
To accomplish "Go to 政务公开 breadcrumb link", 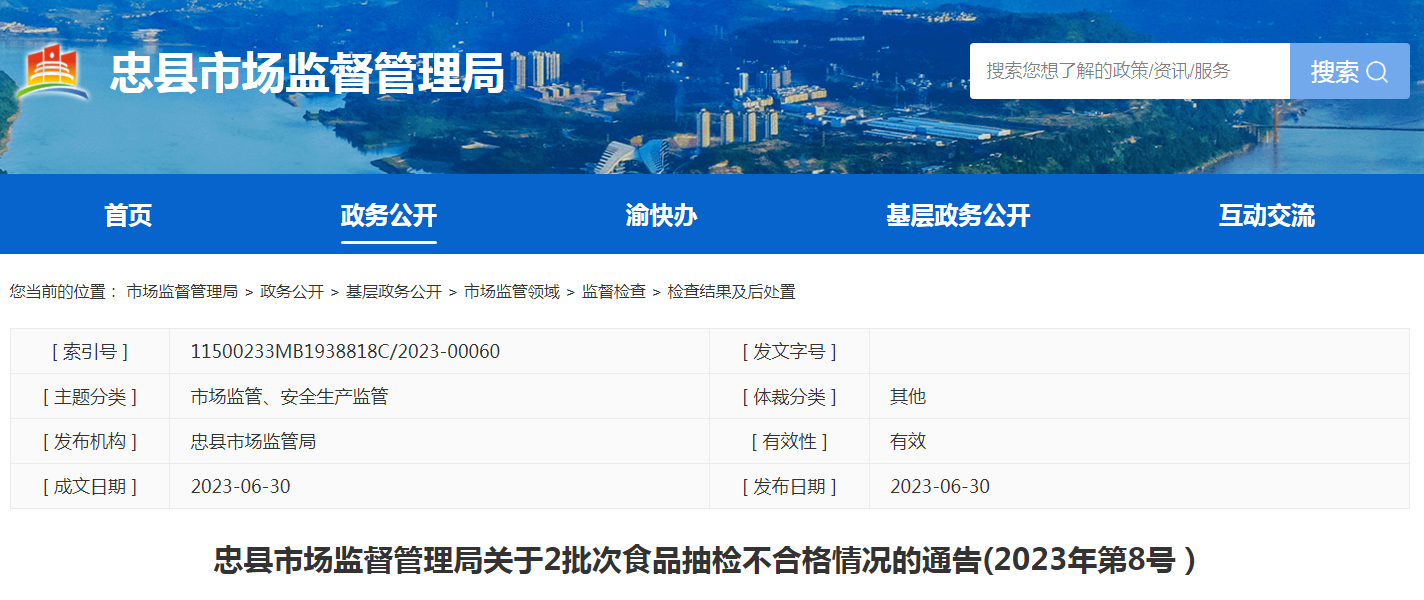I will [x=292, y=292].
